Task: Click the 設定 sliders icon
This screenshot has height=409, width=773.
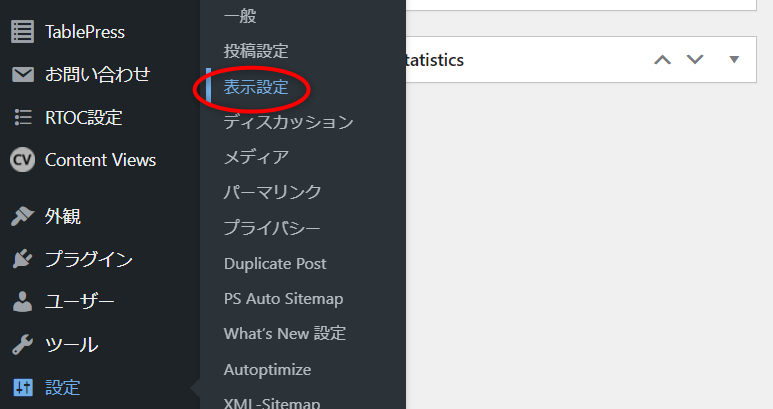Action: tap(23, 387)
